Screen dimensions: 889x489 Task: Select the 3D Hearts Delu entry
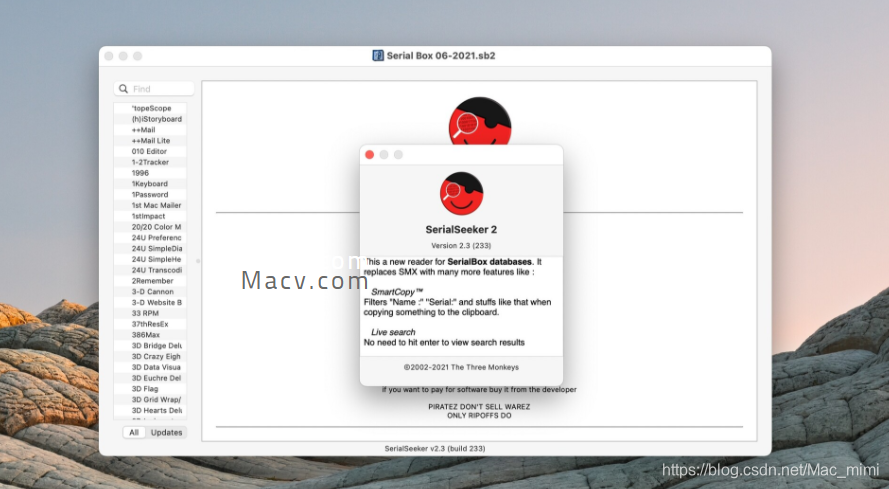(150, 410)
